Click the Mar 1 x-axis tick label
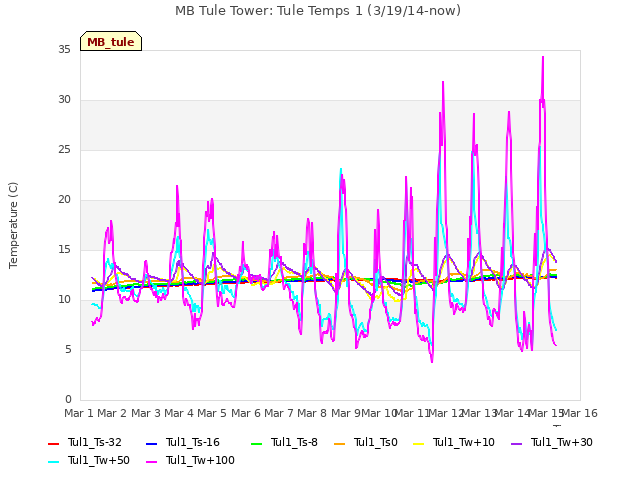The width and height of the screenshot is (640, 480). pyautogui.click(x=79, y=413)
